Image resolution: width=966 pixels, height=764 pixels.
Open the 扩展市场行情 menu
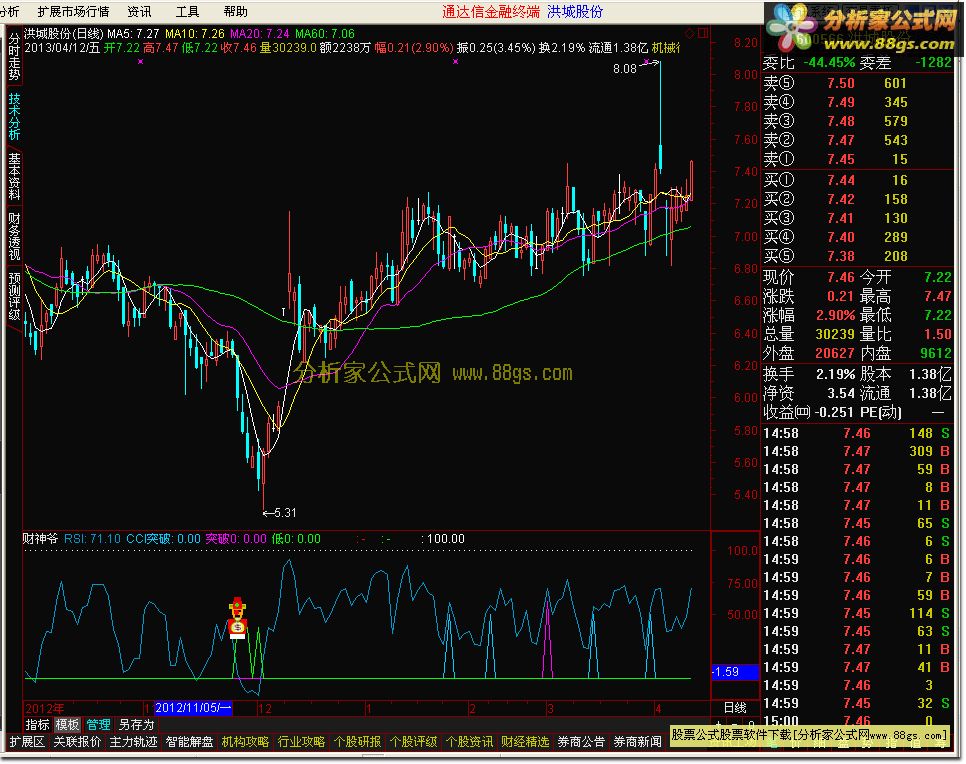coord(73,12)
